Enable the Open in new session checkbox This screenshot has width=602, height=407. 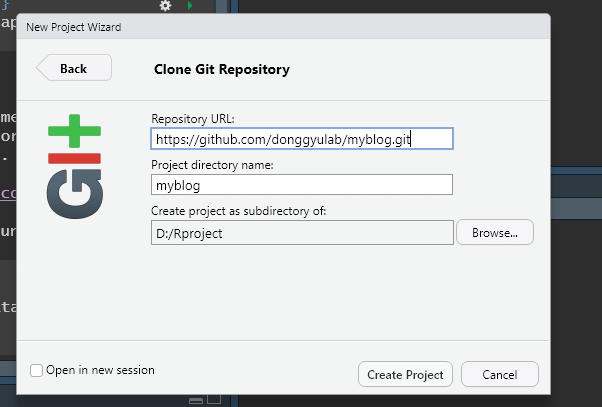pos(37,370)
